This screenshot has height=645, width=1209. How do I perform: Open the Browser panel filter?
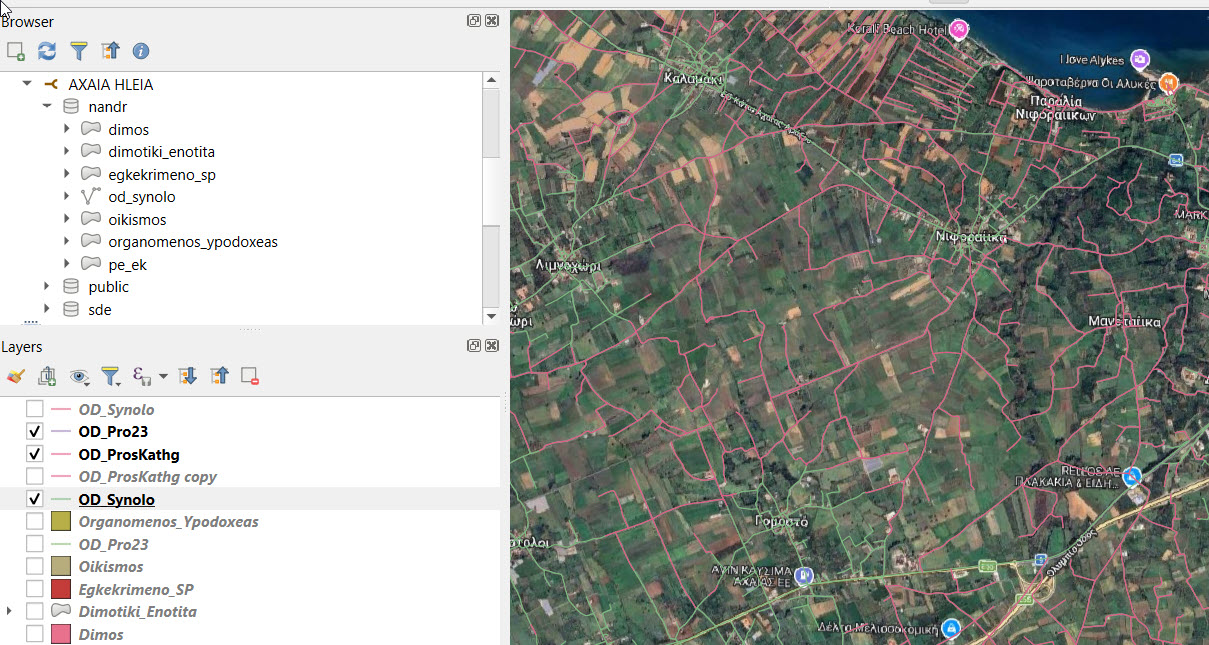[x=78, y=50]
